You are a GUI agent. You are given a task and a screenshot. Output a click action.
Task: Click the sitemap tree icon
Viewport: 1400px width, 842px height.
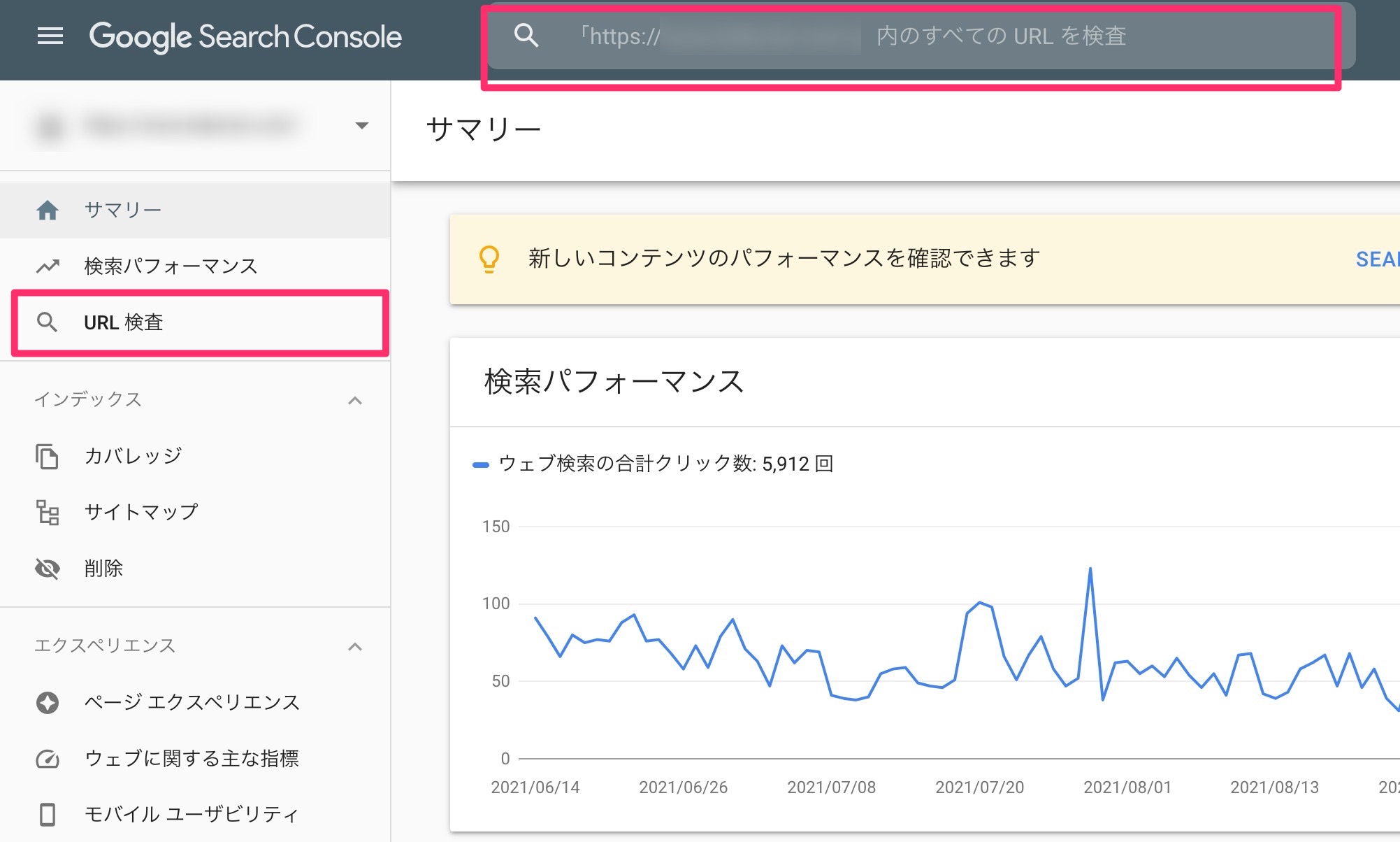coord(48,512)
